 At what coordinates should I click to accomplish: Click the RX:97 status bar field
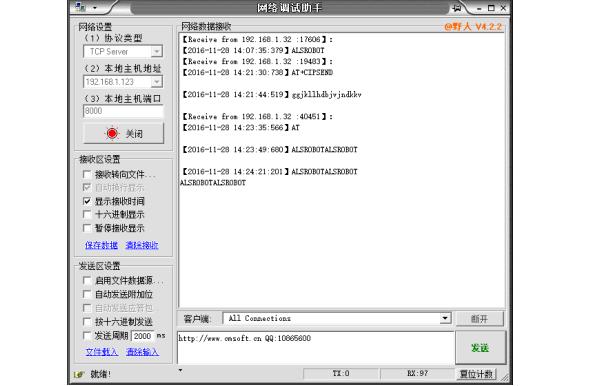[x=417, y=374]
